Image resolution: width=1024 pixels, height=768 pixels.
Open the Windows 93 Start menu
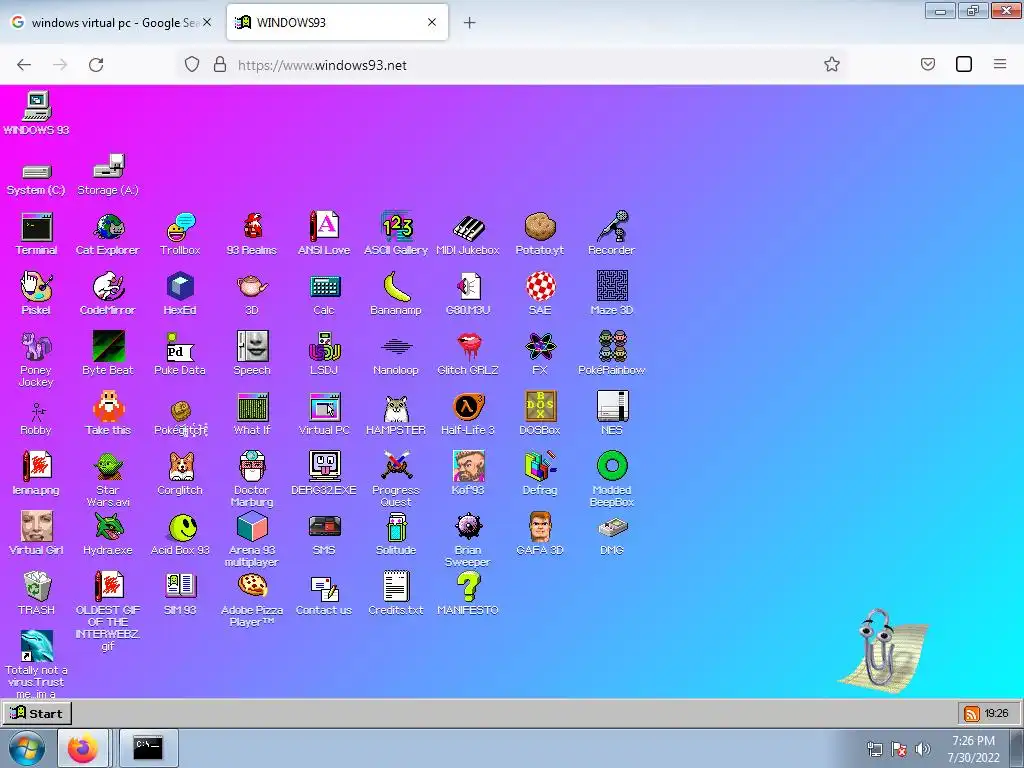point(37,713)
